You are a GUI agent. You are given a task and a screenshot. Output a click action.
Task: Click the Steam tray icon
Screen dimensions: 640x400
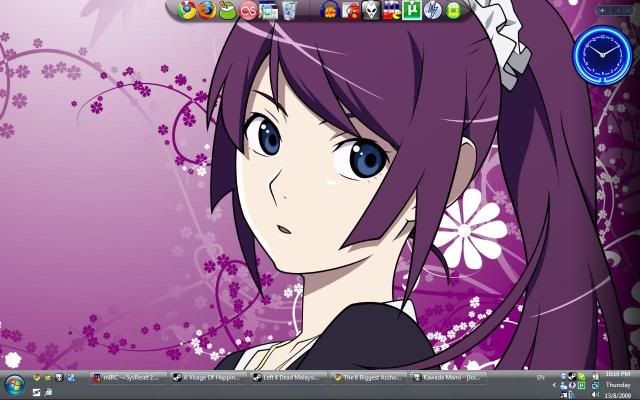572,376
